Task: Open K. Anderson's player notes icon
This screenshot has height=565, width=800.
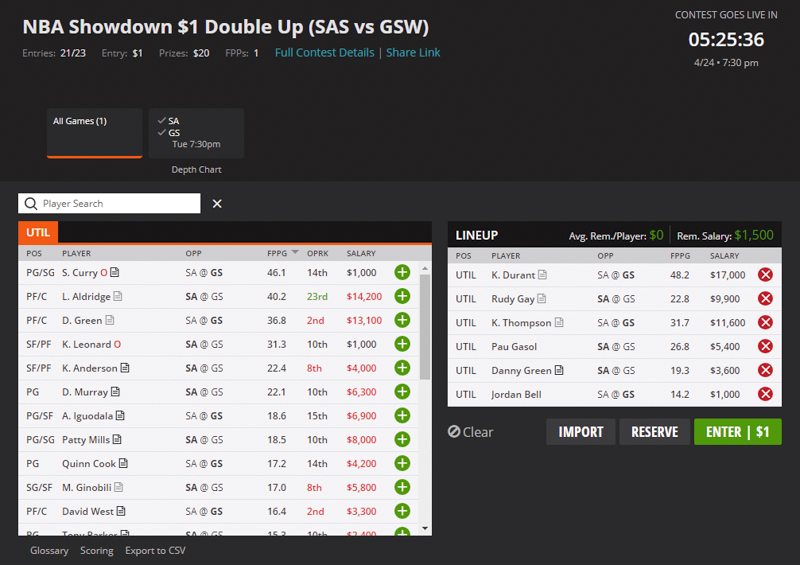Action: pyautogui.click(x=125, y=367)
